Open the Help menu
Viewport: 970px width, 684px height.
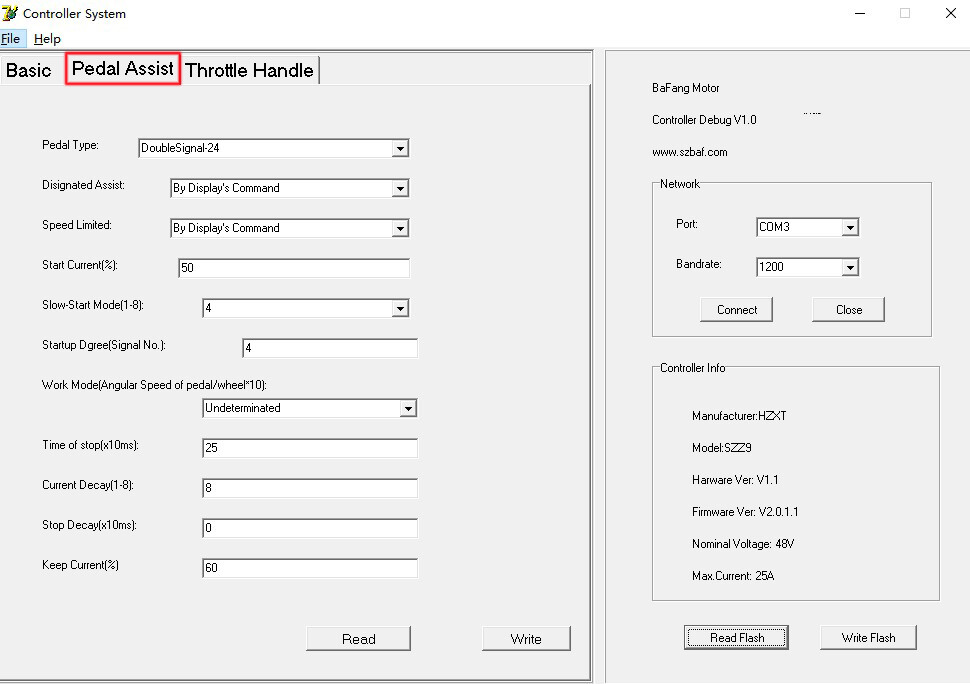coord(47,39)
